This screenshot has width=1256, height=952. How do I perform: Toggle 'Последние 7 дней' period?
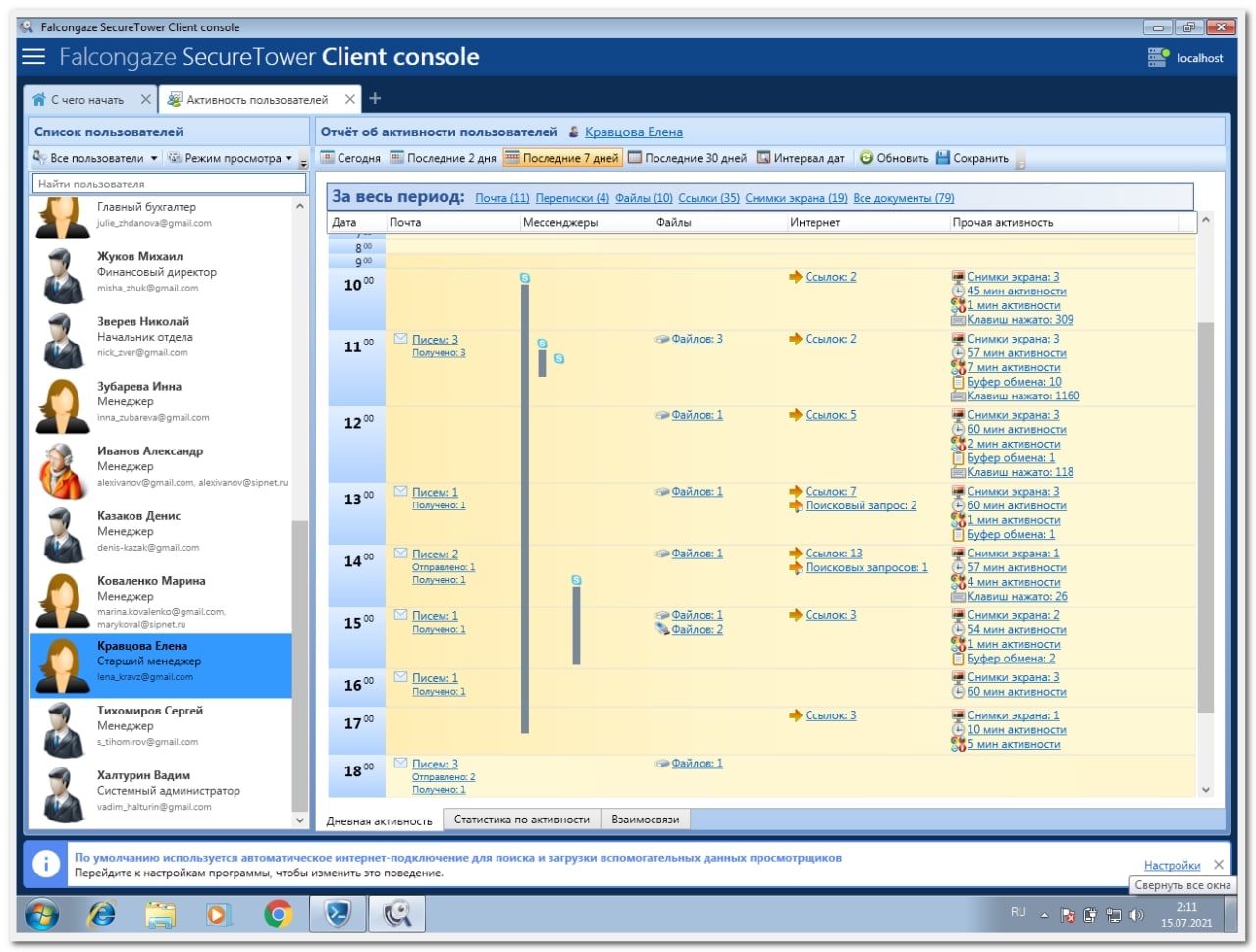[562, 158]
